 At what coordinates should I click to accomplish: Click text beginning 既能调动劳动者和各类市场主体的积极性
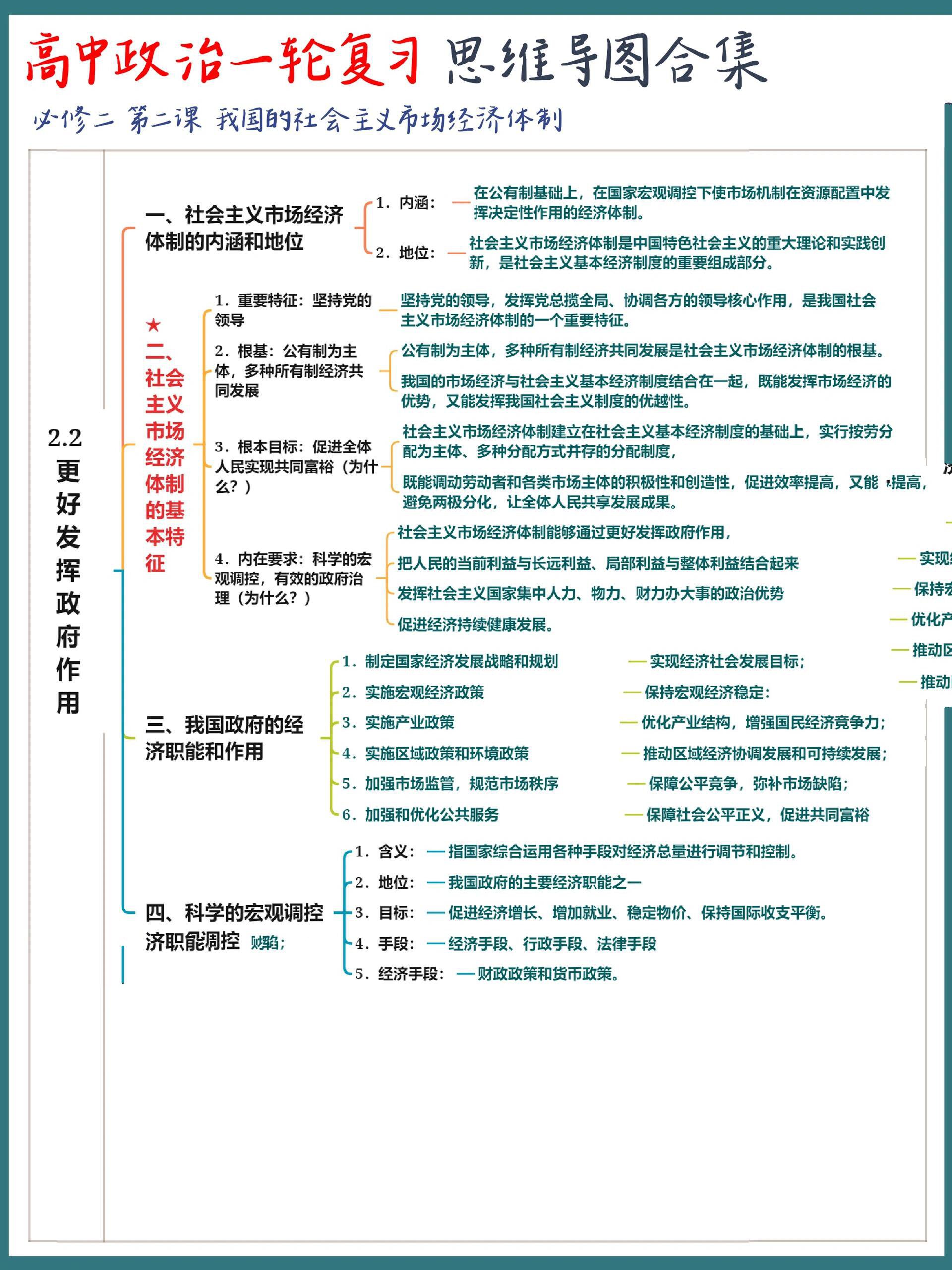[x=665, y=492]
